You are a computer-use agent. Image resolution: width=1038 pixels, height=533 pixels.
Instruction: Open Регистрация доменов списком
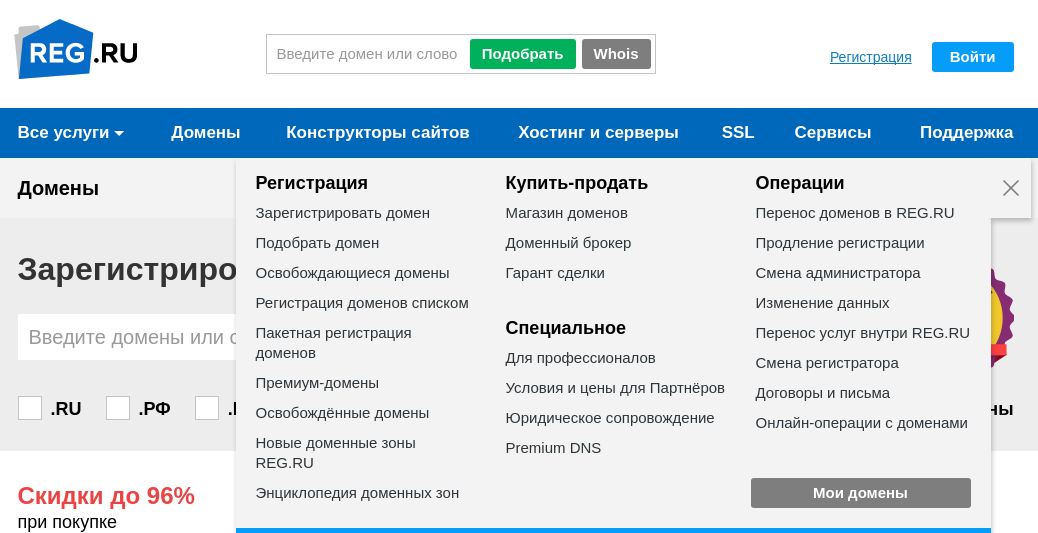pyautogui.click(x=362, y=303)
